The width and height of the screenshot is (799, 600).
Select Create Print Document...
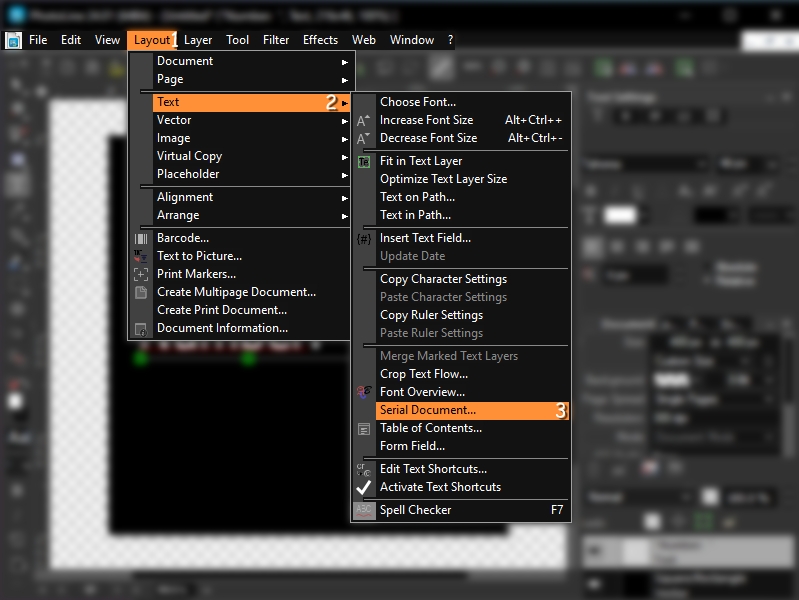(x=222, y=310)
